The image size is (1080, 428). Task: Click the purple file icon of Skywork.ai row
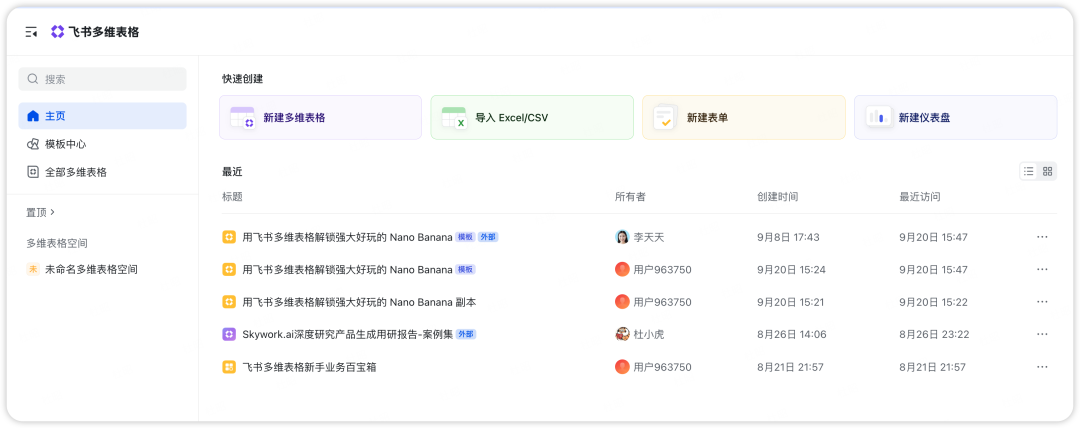coord(229,334)
